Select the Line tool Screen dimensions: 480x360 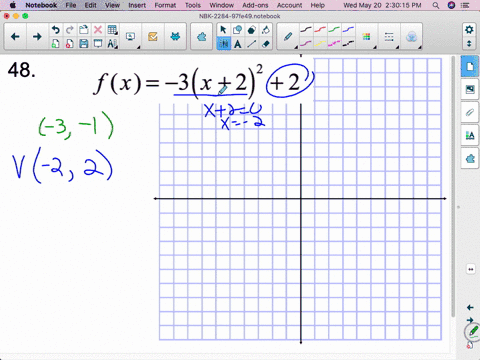pos(251,44)
